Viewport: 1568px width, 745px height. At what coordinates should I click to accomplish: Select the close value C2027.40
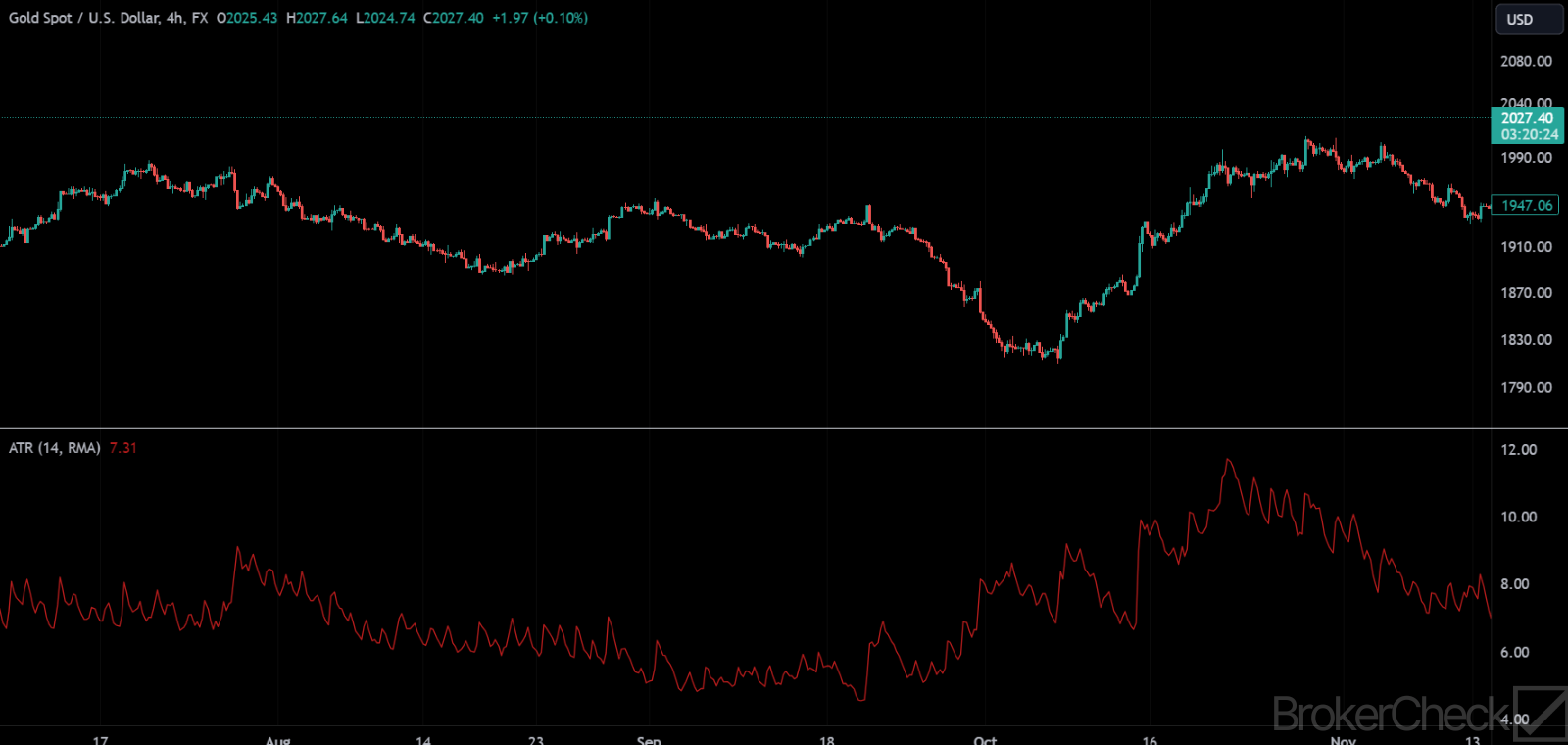454,18
